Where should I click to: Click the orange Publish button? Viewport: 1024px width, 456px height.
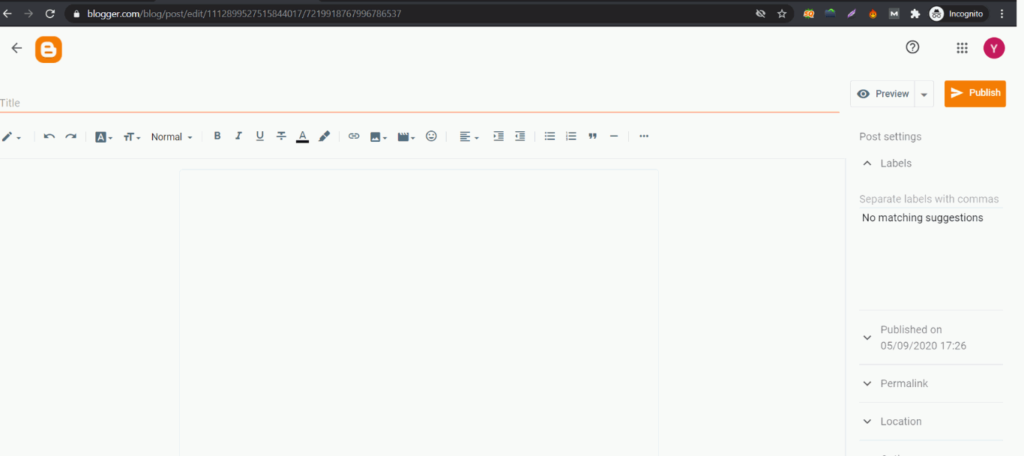975,93
